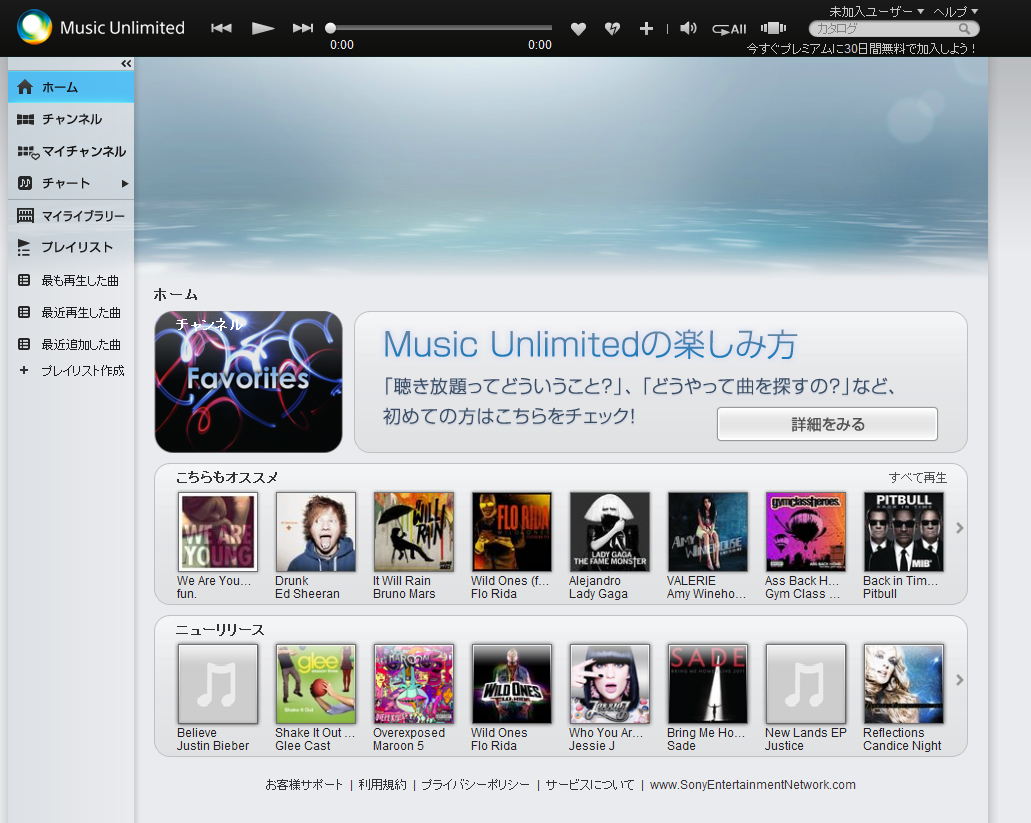Open the Alejandro Lady Gaga cover
1031x823 pixels.
click(610, 532)
